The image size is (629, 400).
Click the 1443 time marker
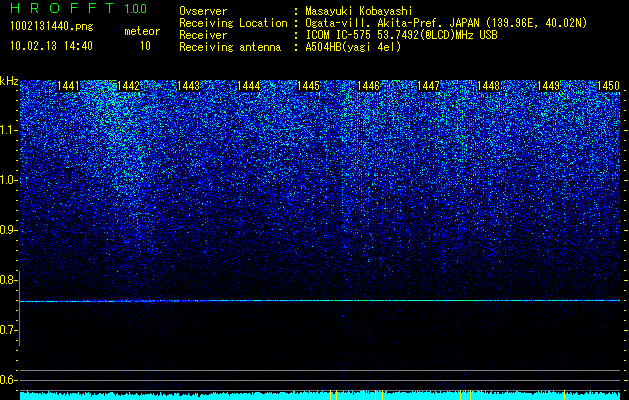coord(189,86)
